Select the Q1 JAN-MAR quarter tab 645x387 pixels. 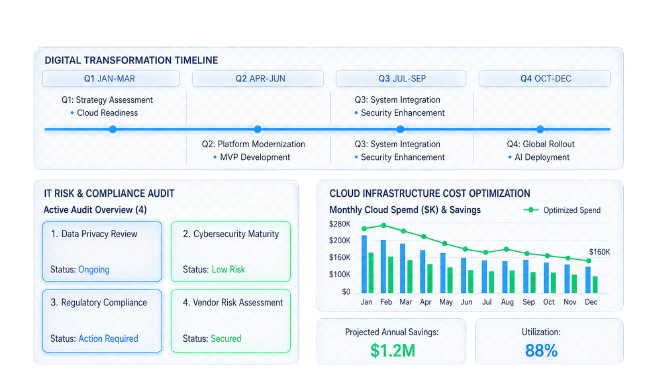[x=111, y=79]
